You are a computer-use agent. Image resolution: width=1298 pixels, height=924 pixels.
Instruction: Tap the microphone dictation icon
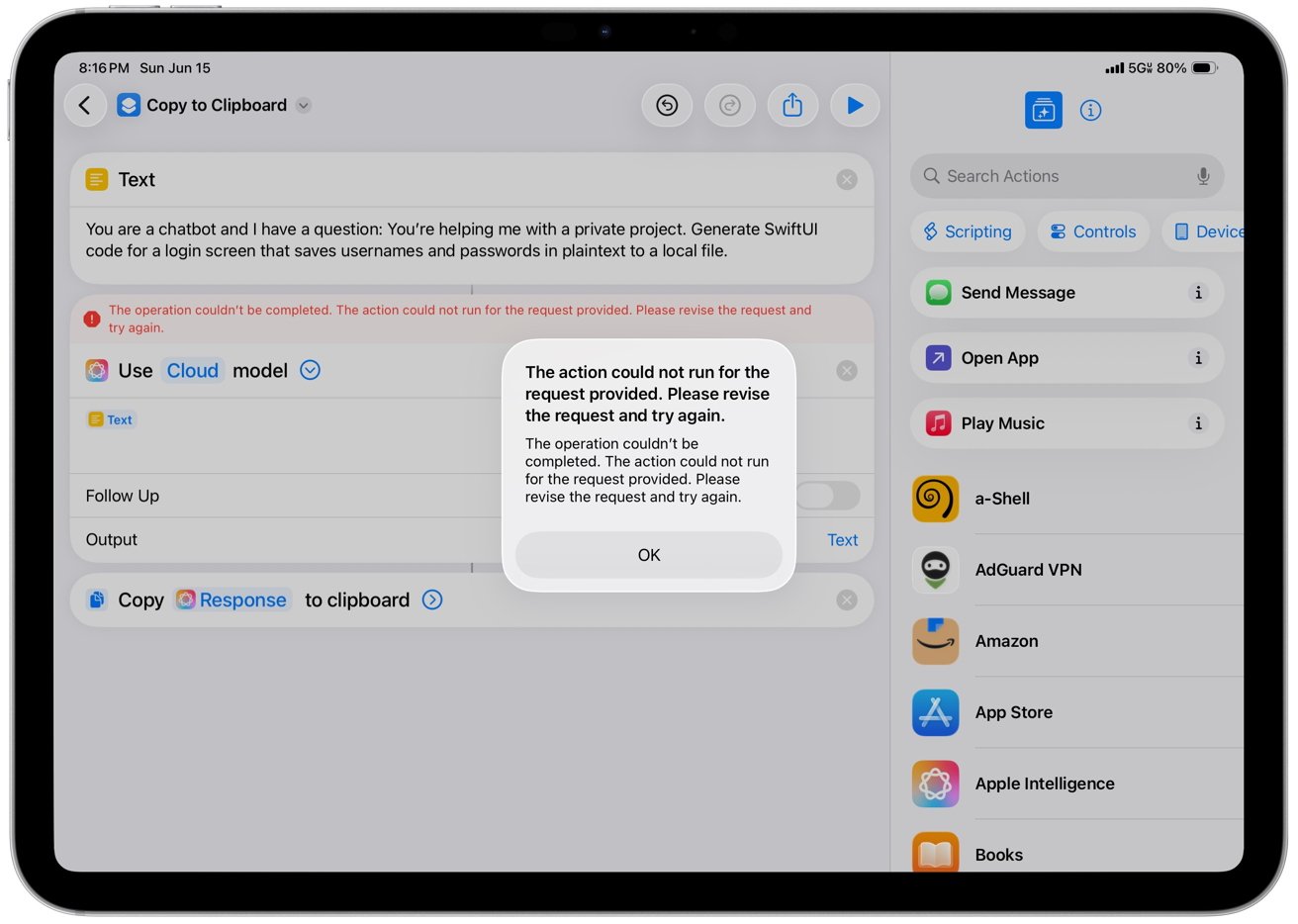click(1202, 176)
